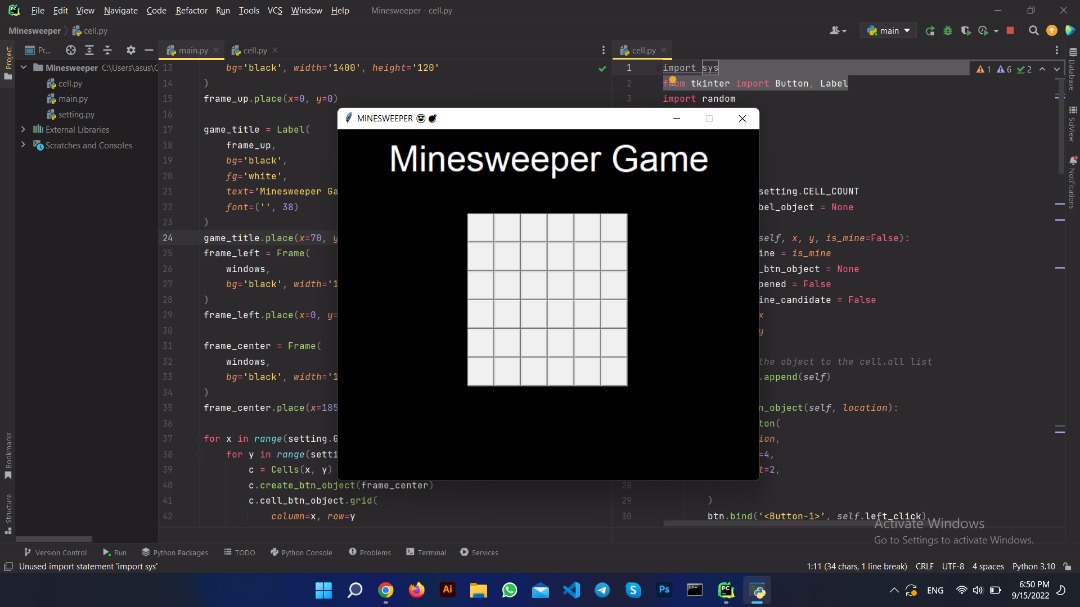This screenshot has height=607, width=1080.
Task: Open the Python Packages tool window
Action: click(175, 552)
